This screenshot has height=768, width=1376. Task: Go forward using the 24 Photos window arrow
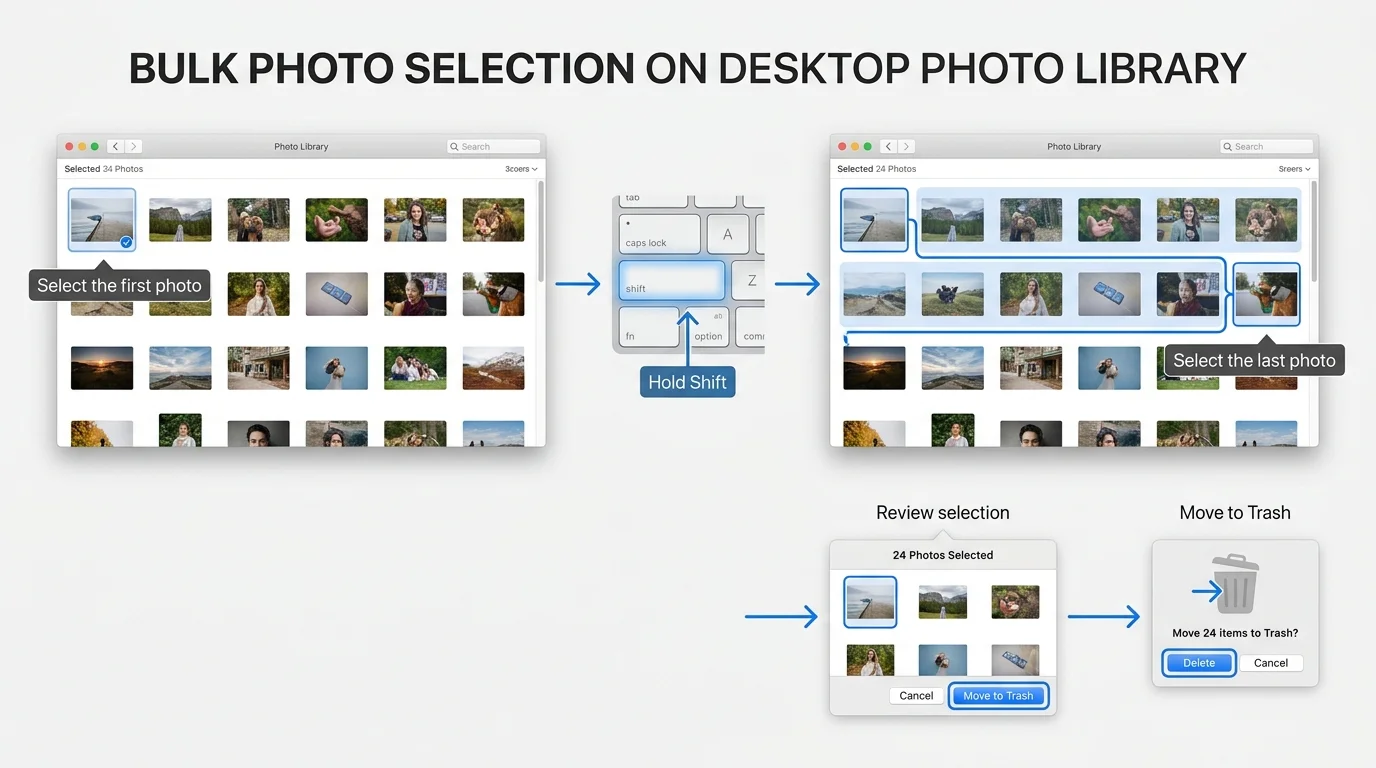click(906, 146)
